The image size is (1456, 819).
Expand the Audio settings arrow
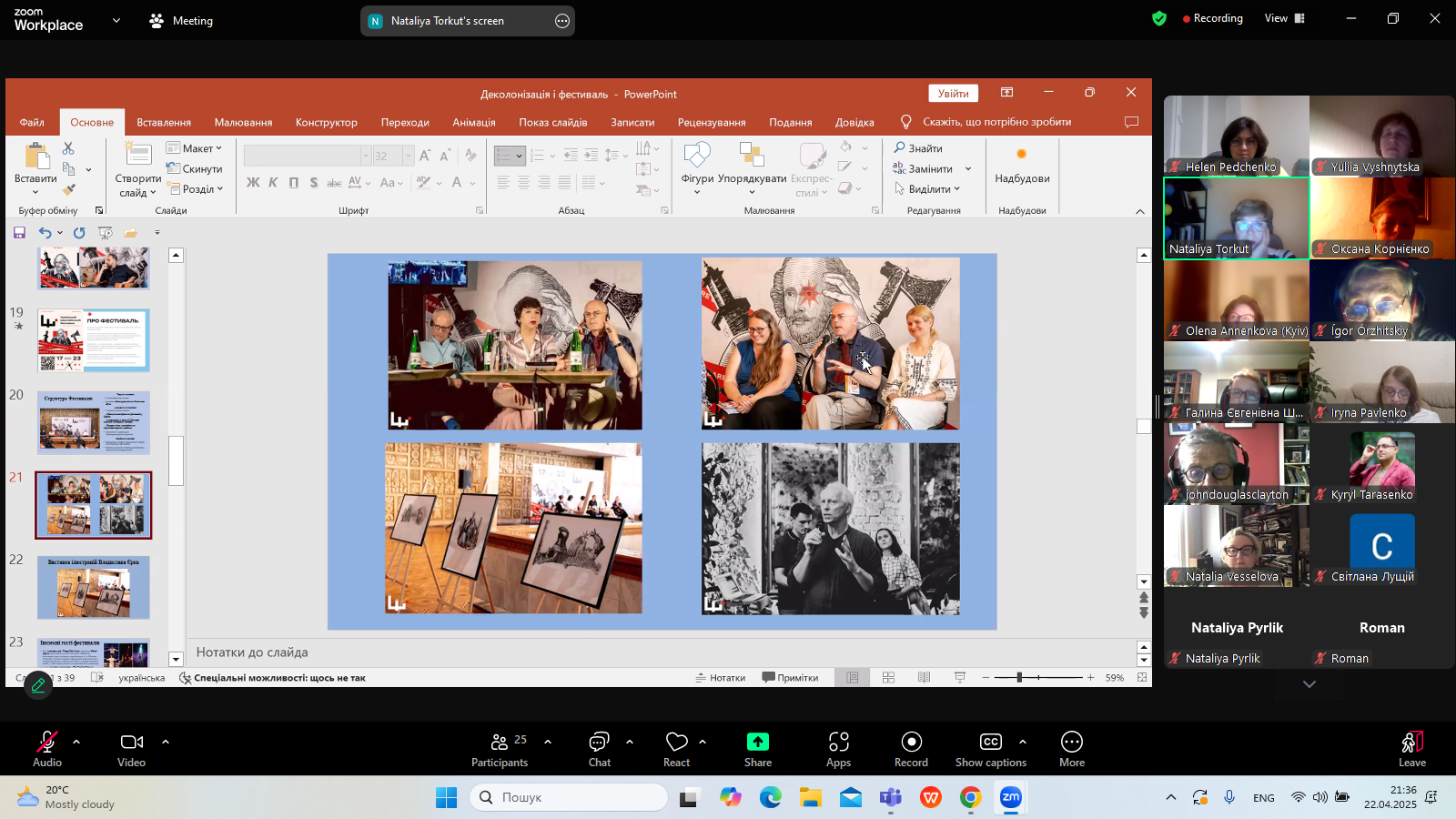[76, 742]
